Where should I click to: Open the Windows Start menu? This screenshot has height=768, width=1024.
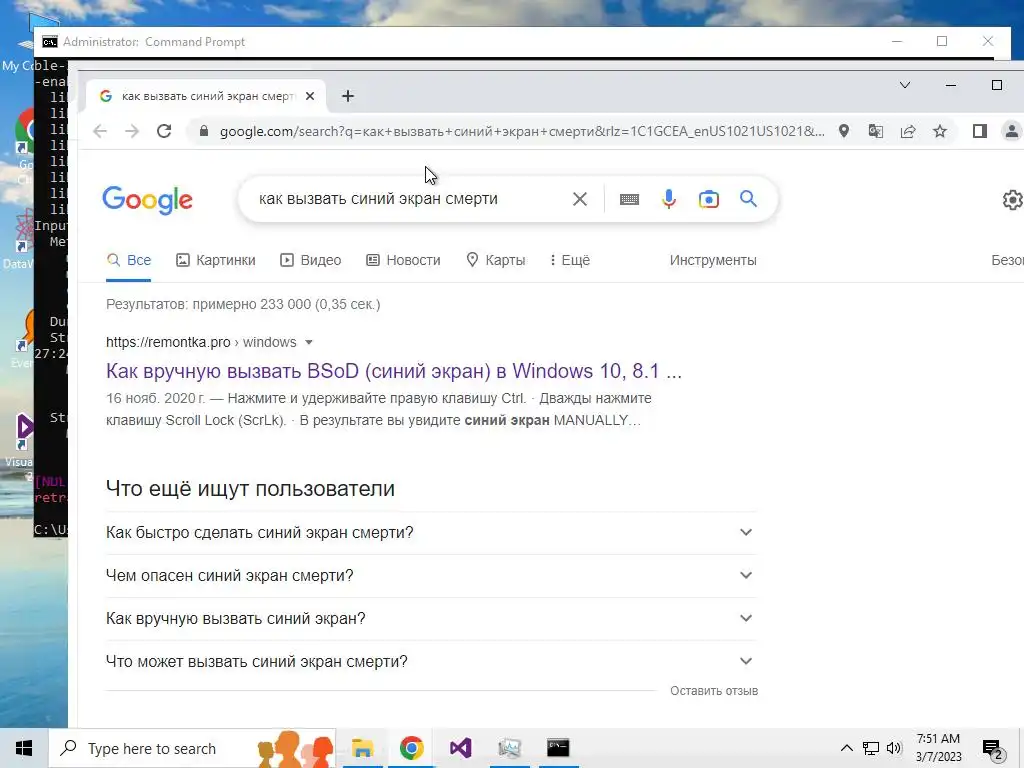point(24,748)
